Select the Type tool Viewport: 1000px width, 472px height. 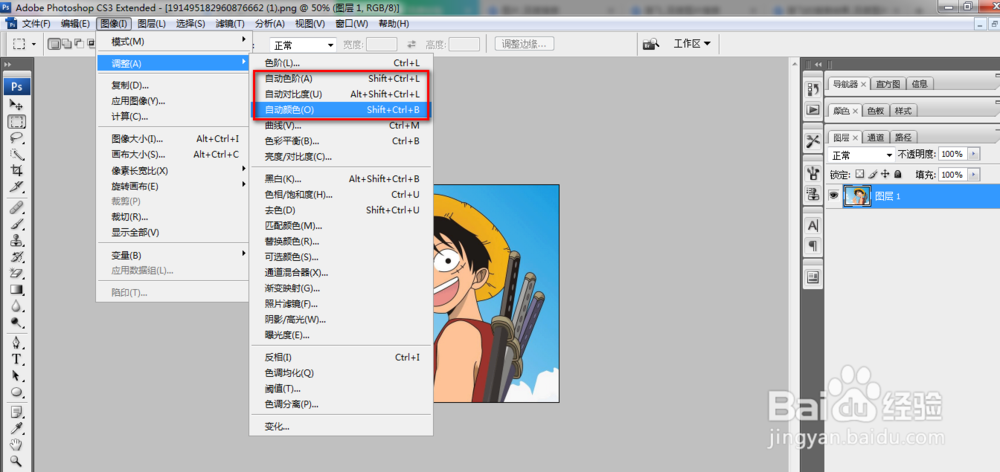click(x=17, y=360)
